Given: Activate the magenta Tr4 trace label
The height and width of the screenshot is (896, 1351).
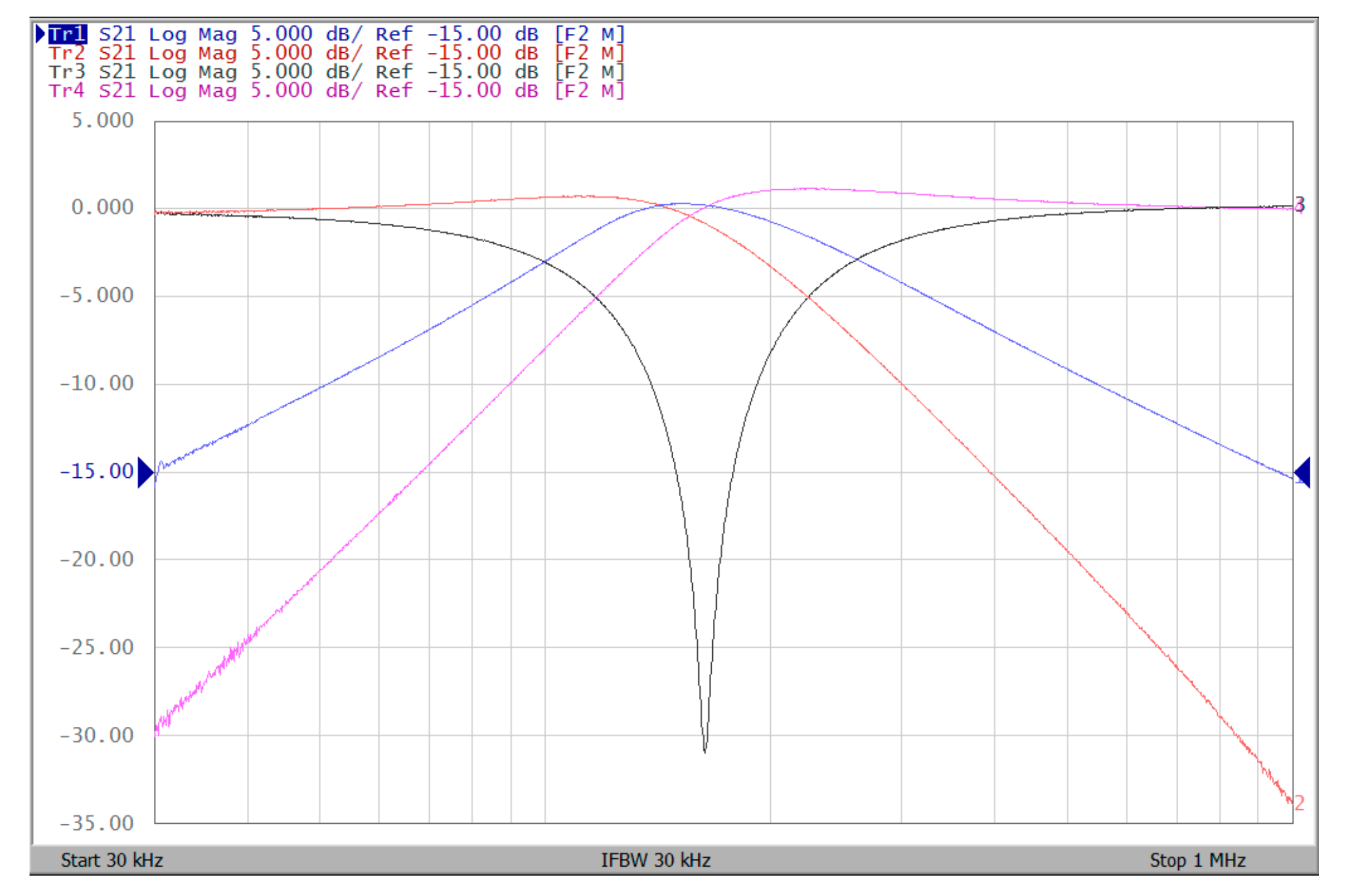Looking at the screenshot, I should pos(67,91).
